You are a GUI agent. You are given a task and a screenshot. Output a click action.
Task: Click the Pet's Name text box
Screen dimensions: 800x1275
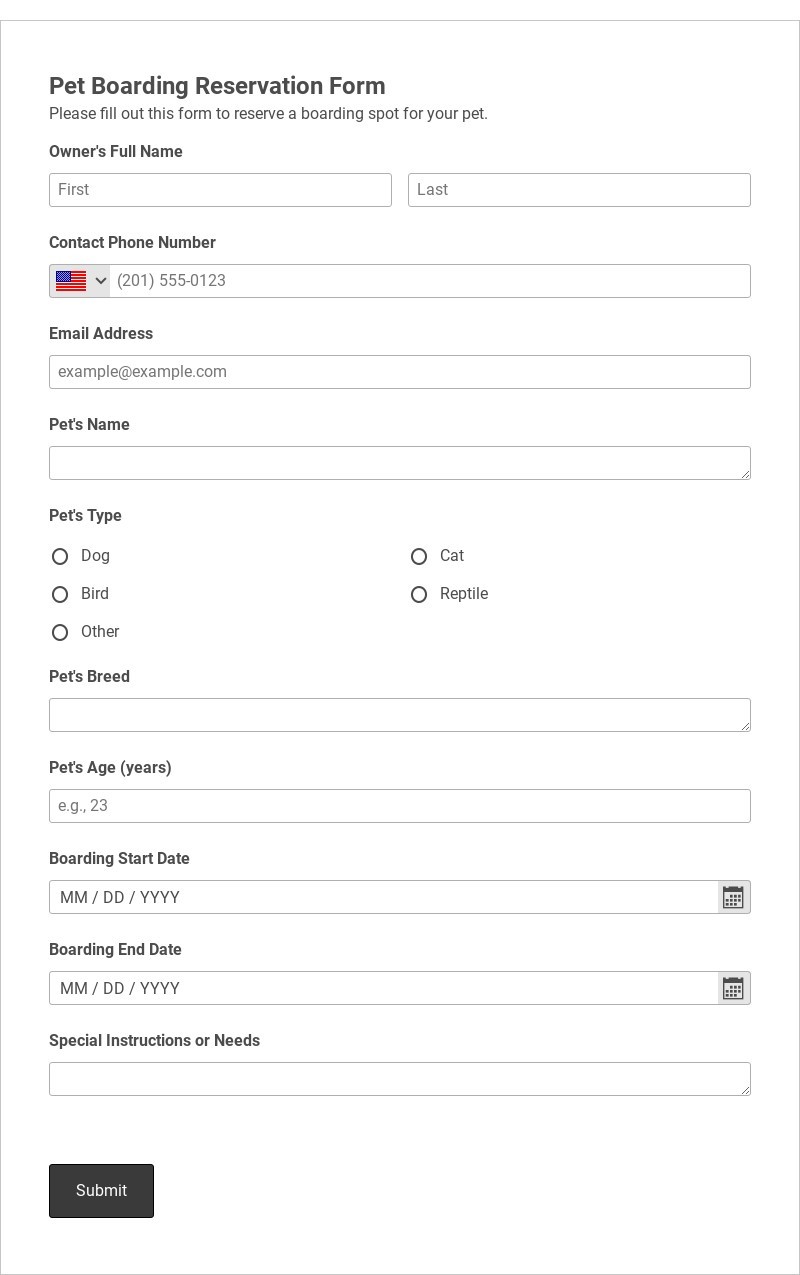click(x=400, y=463)
